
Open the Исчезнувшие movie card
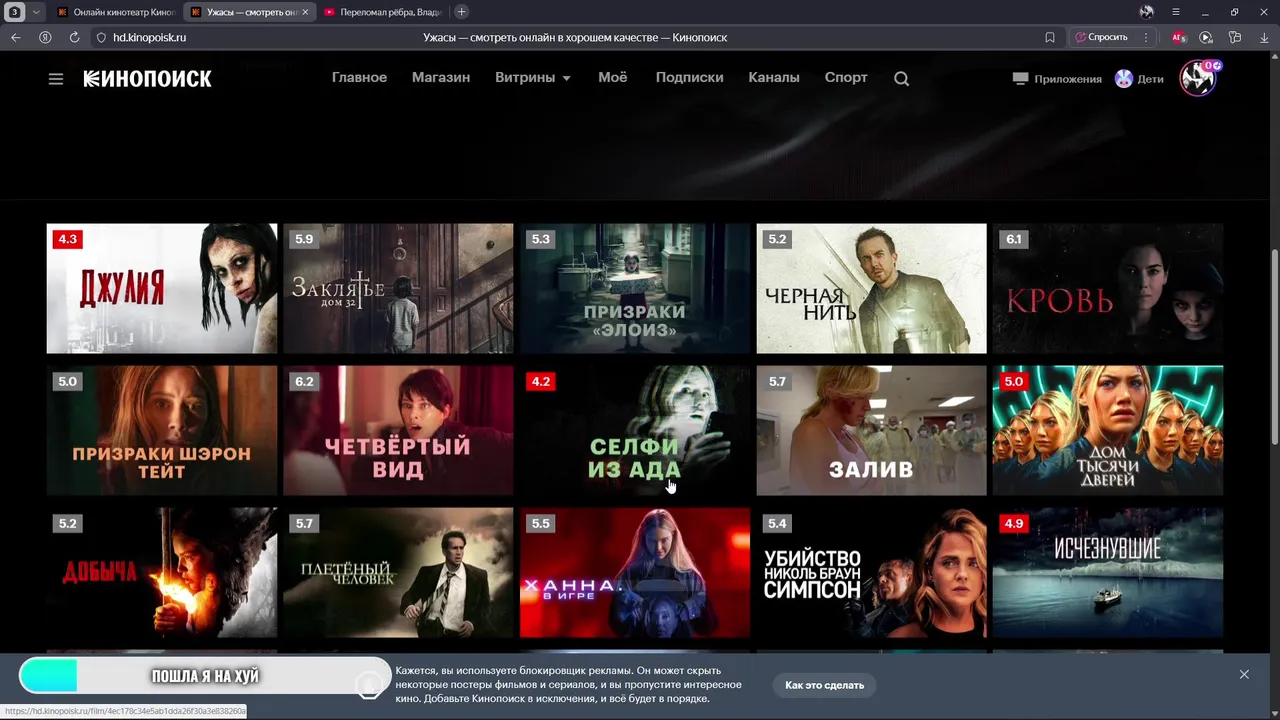[x=1108, y=573]
